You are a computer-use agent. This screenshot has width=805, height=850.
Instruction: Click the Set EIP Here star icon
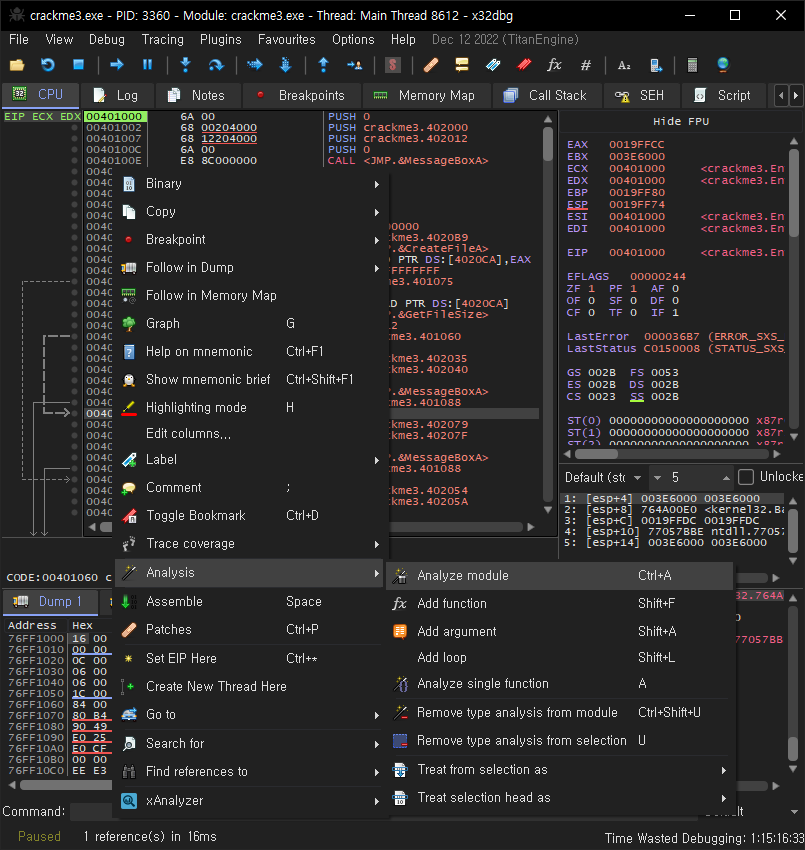129,659
